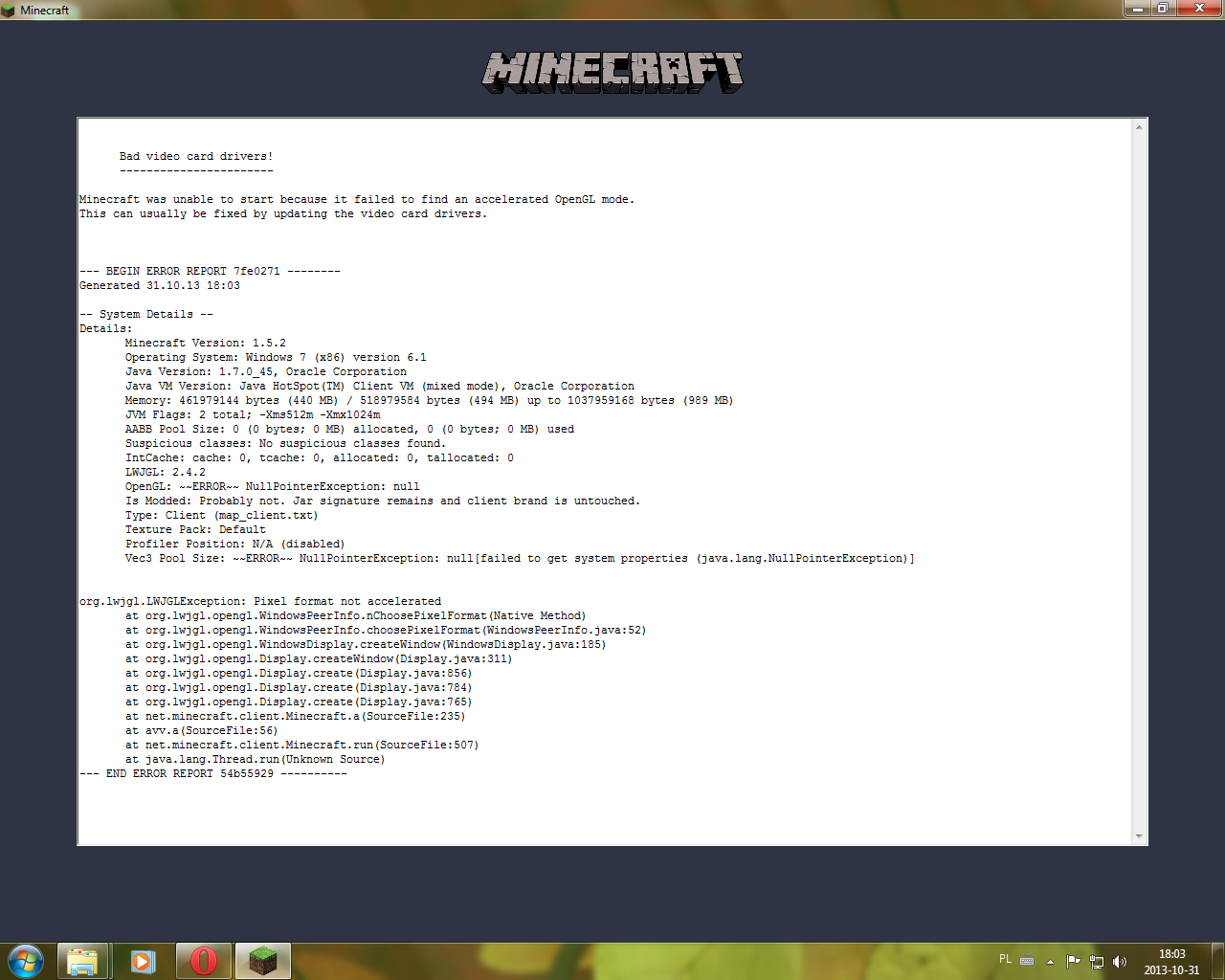Screen dimensions: 1225x980
Task: Click the 'Vec3 Pool Size' line
Action: (520, 558)
